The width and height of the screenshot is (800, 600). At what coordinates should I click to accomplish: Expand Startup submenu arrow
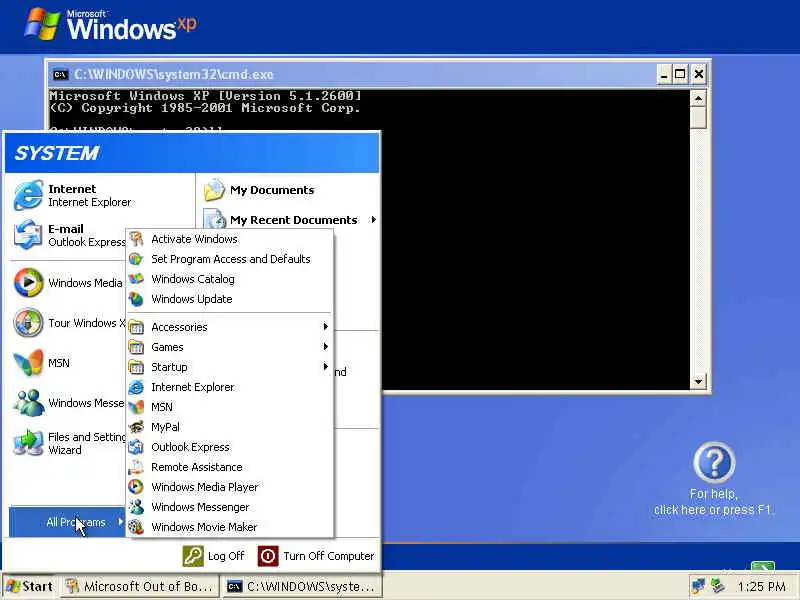pyautogui.click(x=325, y=366)
